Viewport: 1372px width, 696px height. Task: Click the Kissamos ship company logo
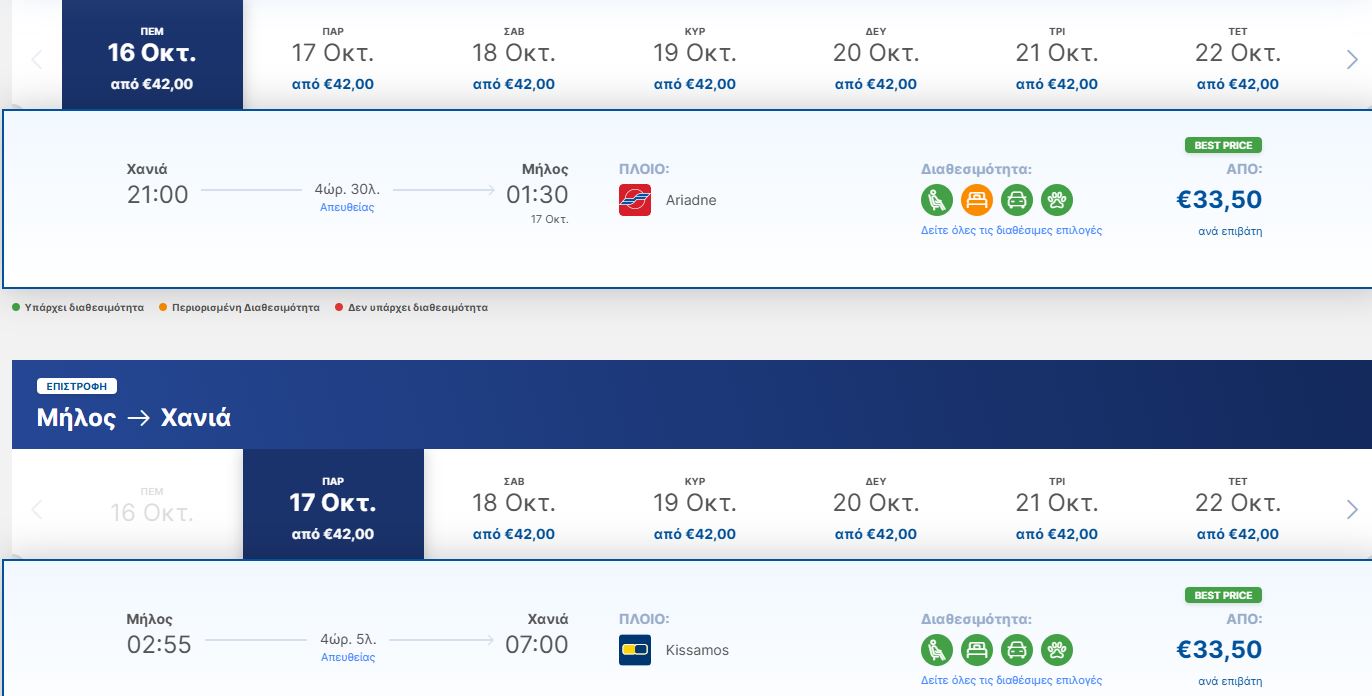[635, 650]
